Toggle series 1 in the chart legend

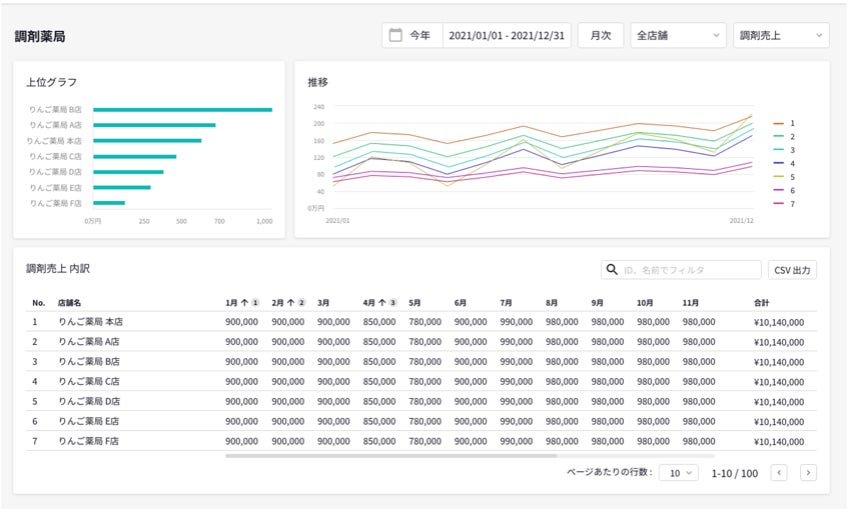tap(785, 123)
